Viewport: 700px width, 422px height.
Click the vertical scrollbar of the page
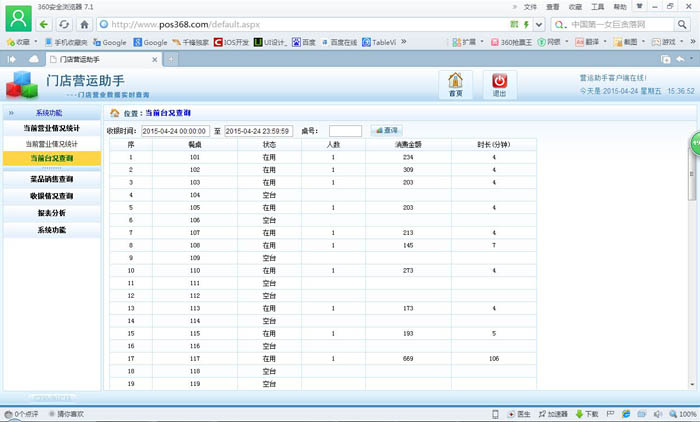coord(692,250)
